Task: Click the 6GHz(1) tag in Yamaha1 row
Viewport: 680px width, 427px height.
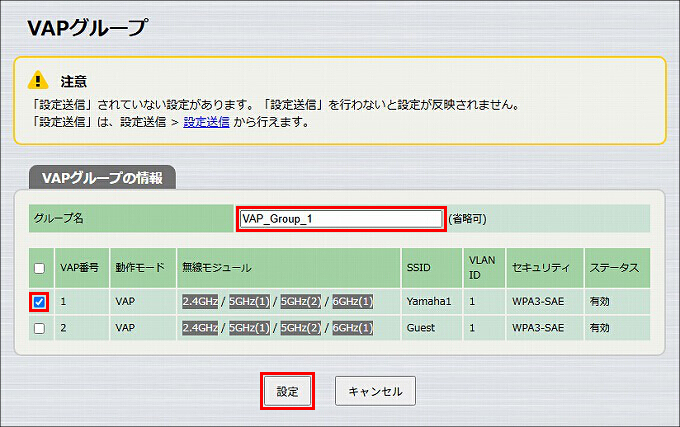Action: [x=353, y=301]
